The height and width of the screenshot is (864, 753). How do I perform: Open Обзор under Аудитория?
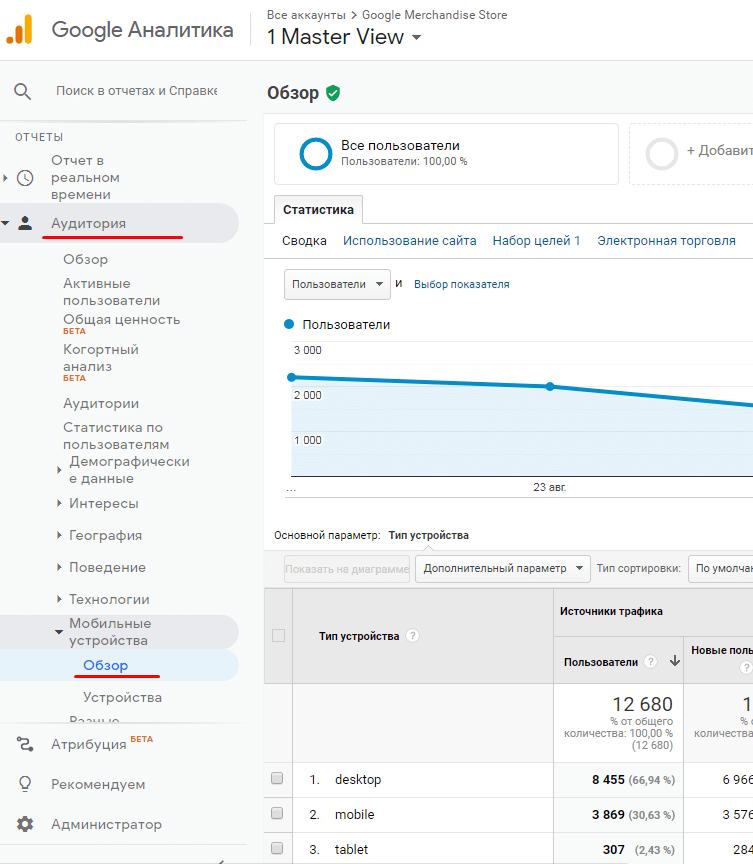(85, 259)
